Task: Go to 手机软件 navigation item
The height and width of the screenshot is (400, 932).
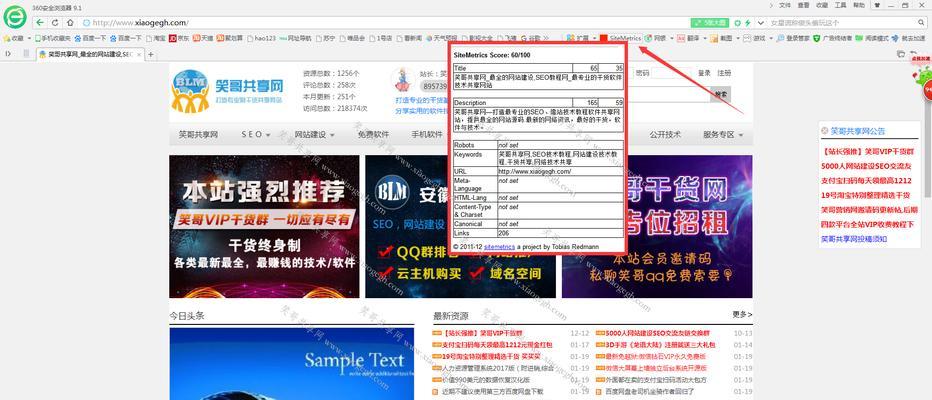Action: pyautogui.click(x=427, y=134)
